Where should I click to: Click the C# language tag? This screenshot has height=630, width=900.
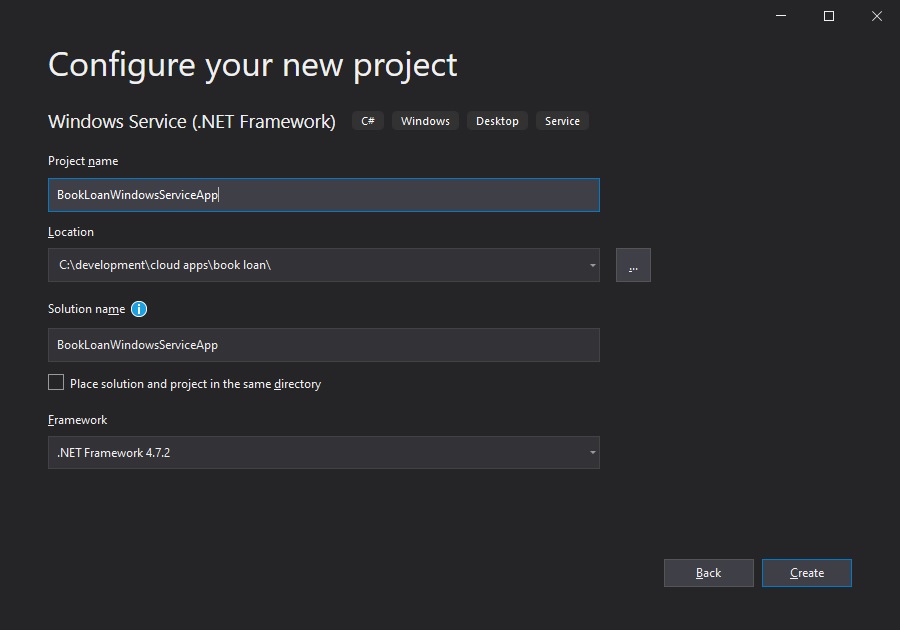368,121
